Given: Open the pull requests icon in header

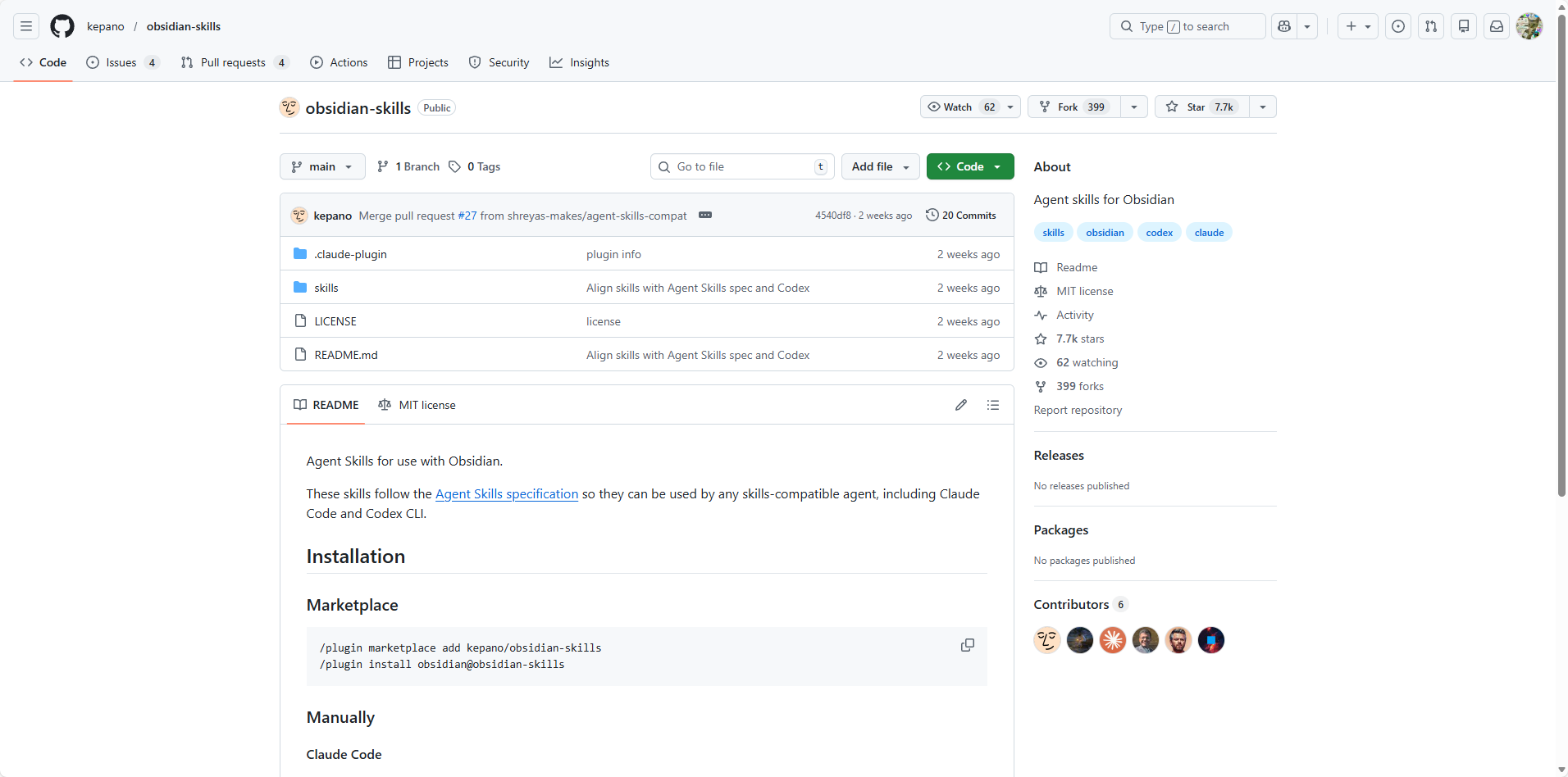Looking at the screenshot, I should click(1431, 26).
